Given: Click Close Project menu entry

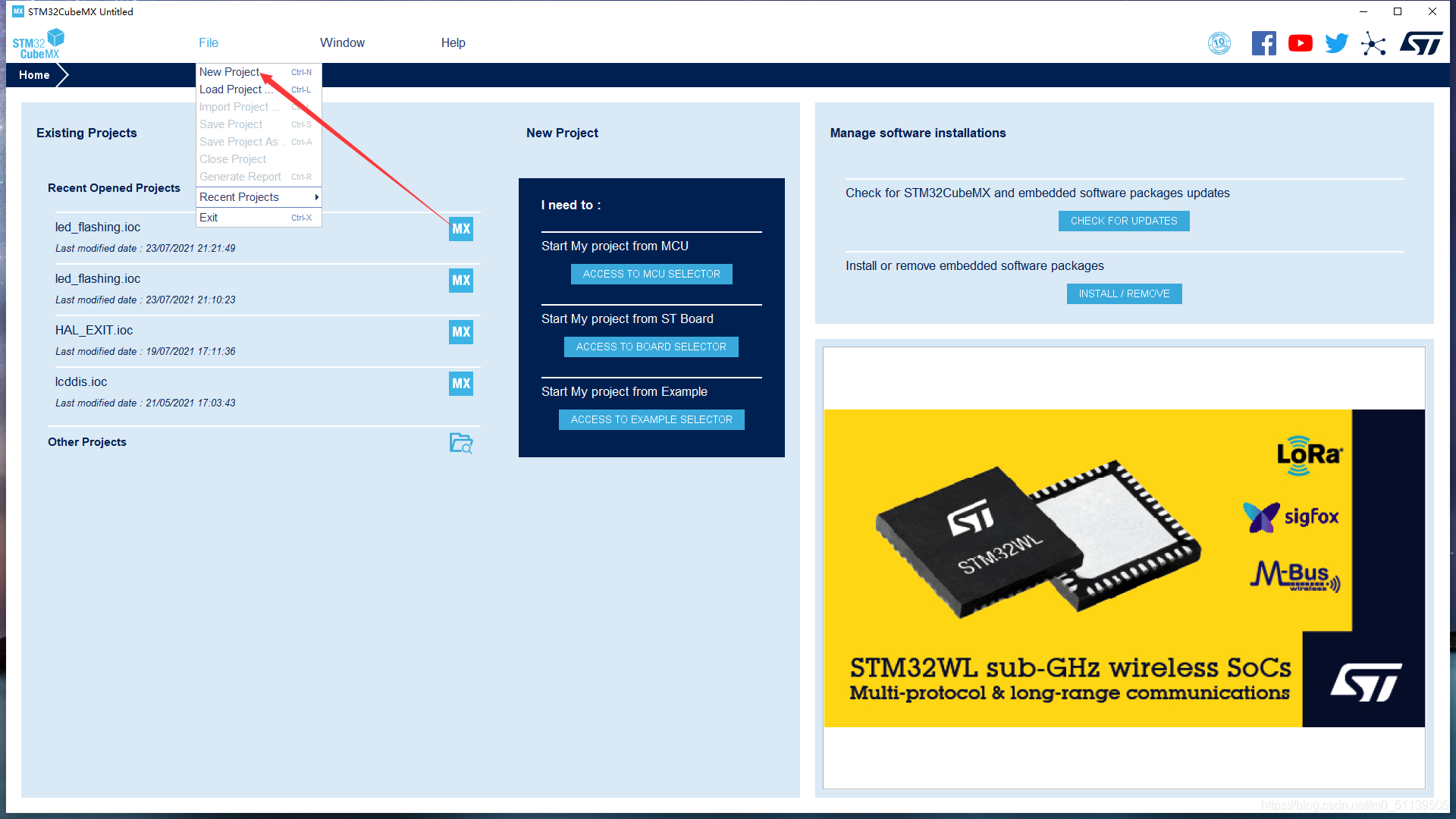Looking at the screenshot, I should coord(259,159).
